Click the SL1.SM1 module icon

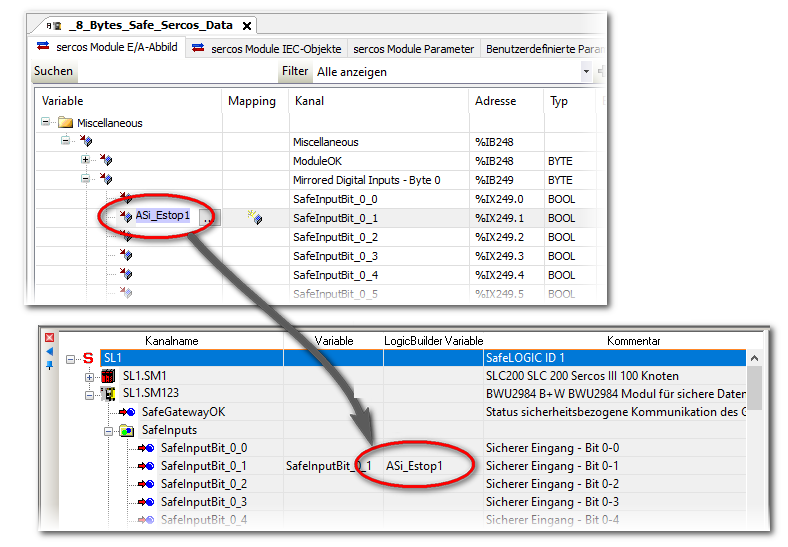[x=109, y=376]
